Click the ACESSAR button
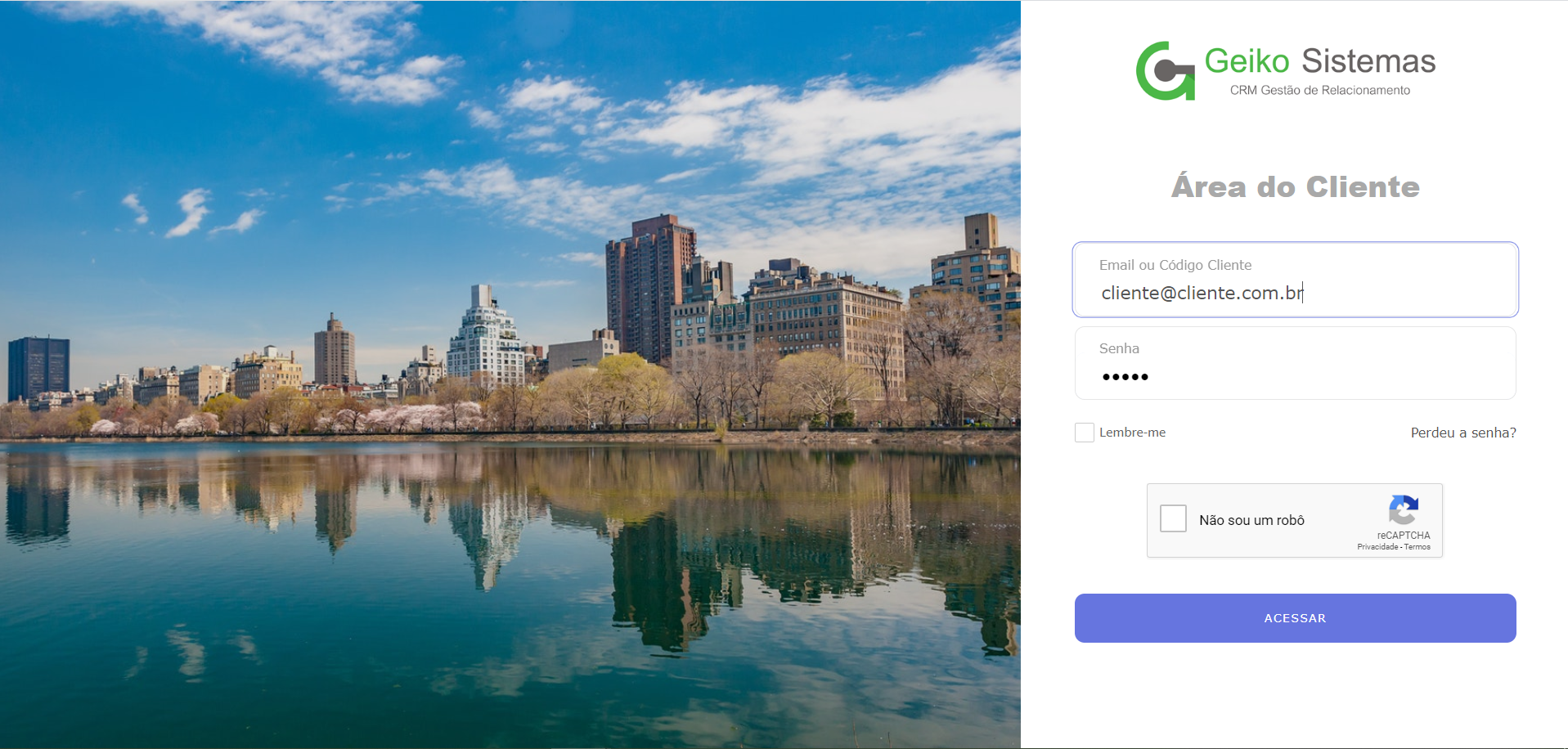 point(1295,618)
